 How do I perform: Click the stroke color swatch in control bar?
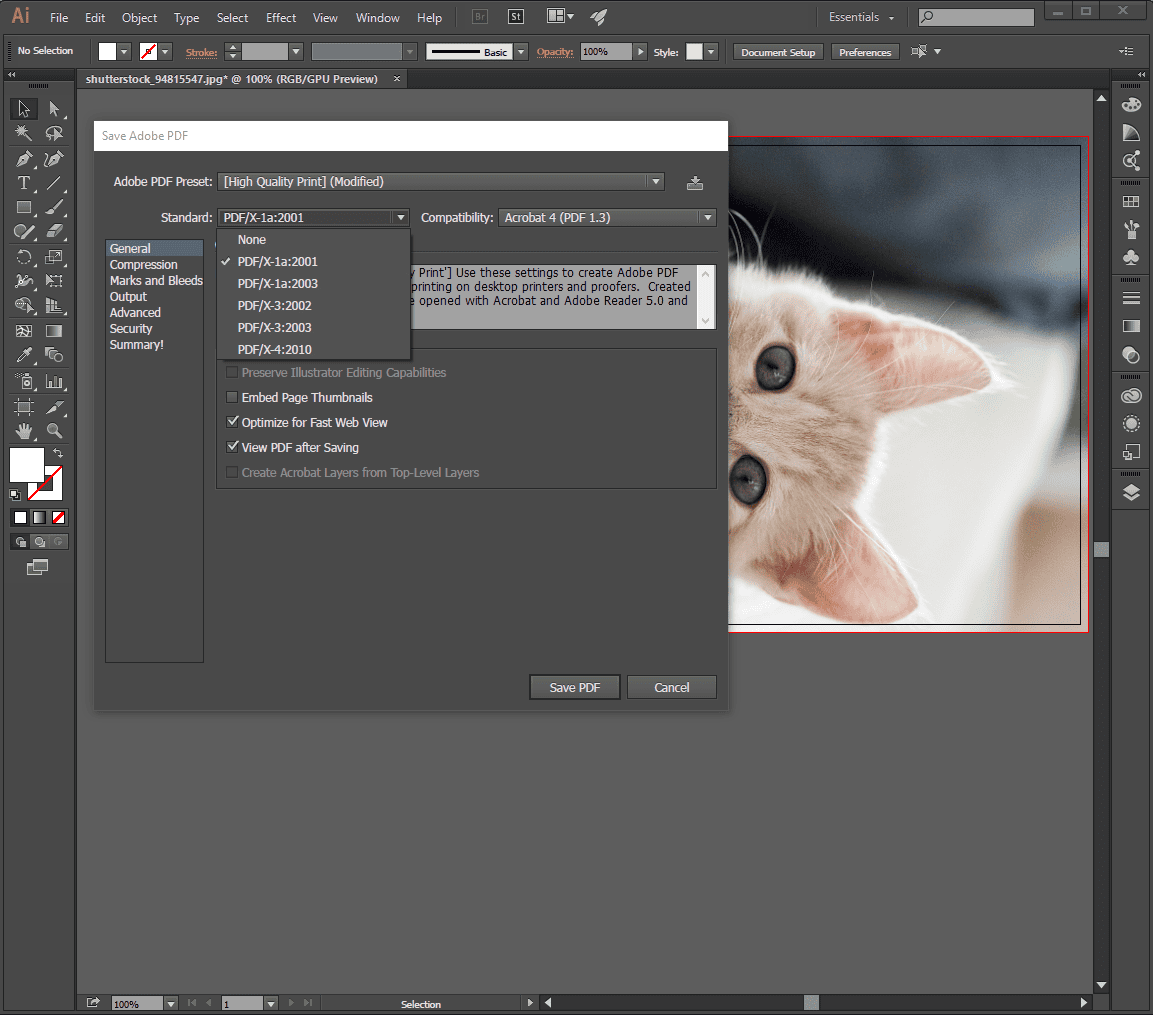[149, 51]
